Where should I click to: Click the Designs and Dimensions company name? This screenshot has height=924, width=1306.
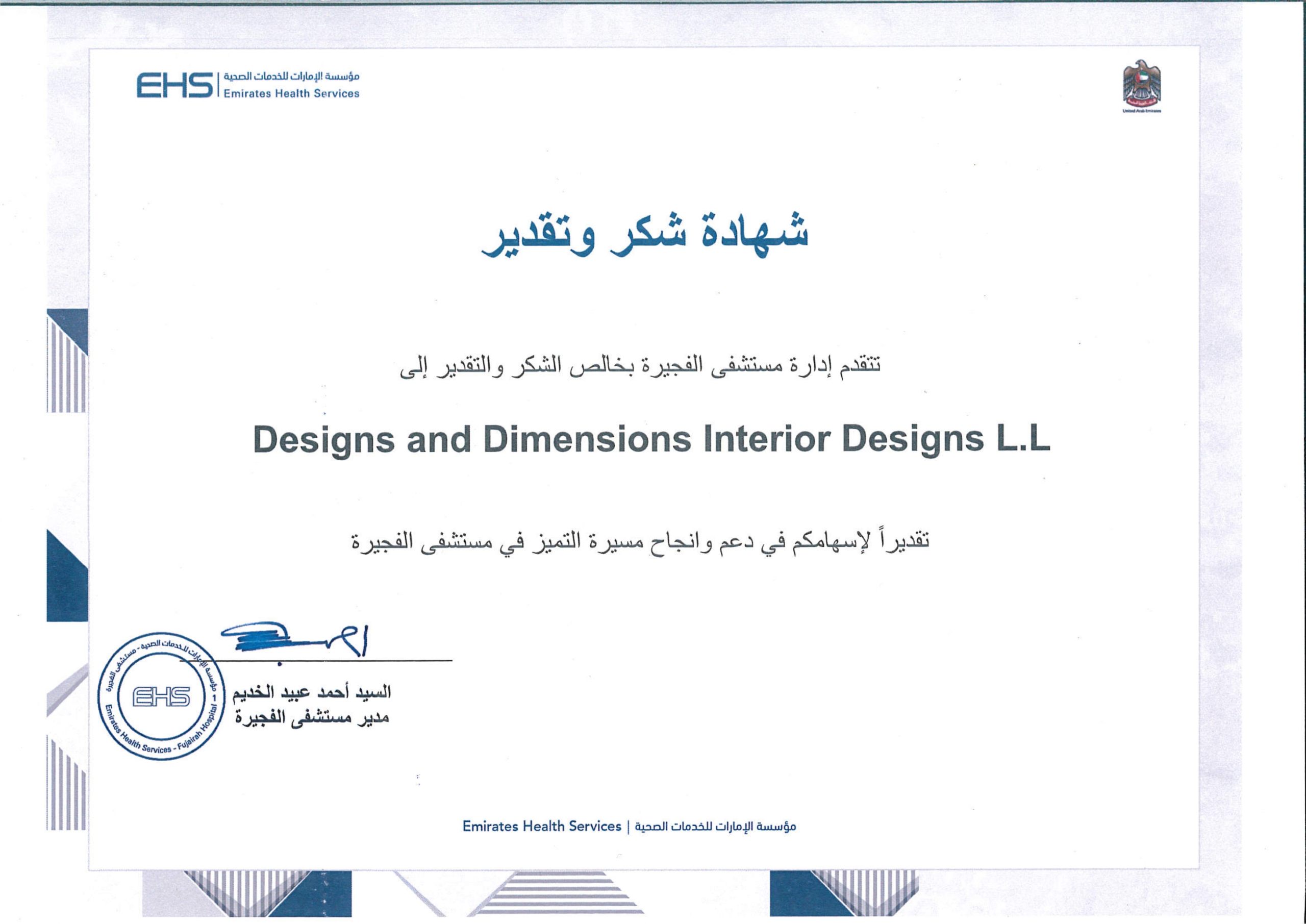click(651, 440)
